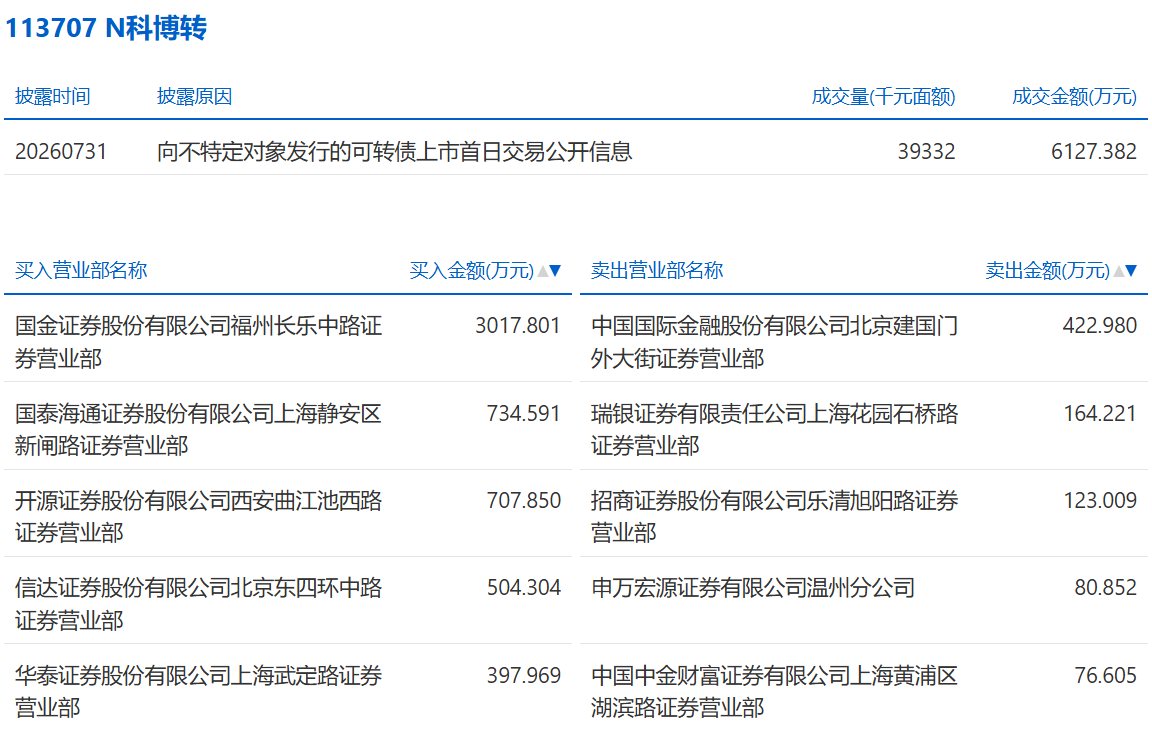The width and height of the screenshot is (1152, 729).
Task: Click the 披露原因 column header
Action: click(195, 96)
